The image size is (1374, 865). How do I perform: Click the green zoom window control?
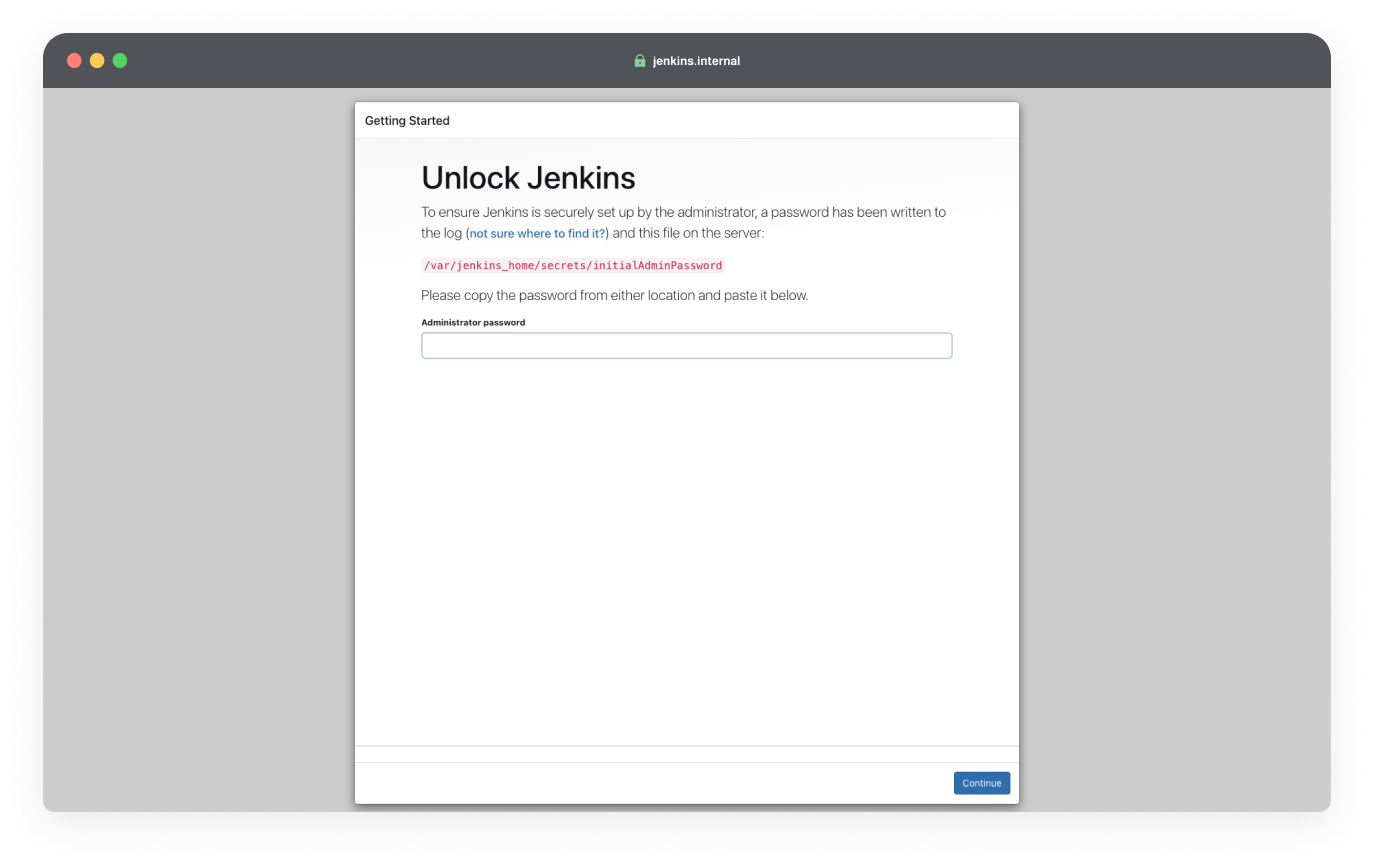119,60
